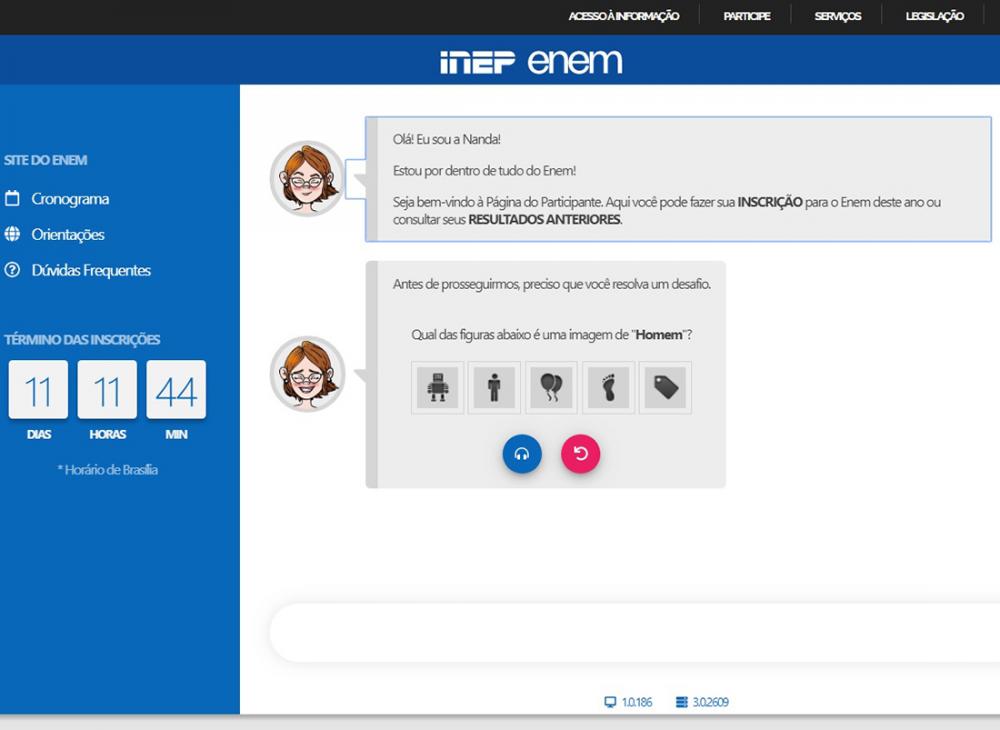Click the server icon next to 3.0.2609
The width and height of the screenshot is (1000, 730).
click(x=681, y=702)
